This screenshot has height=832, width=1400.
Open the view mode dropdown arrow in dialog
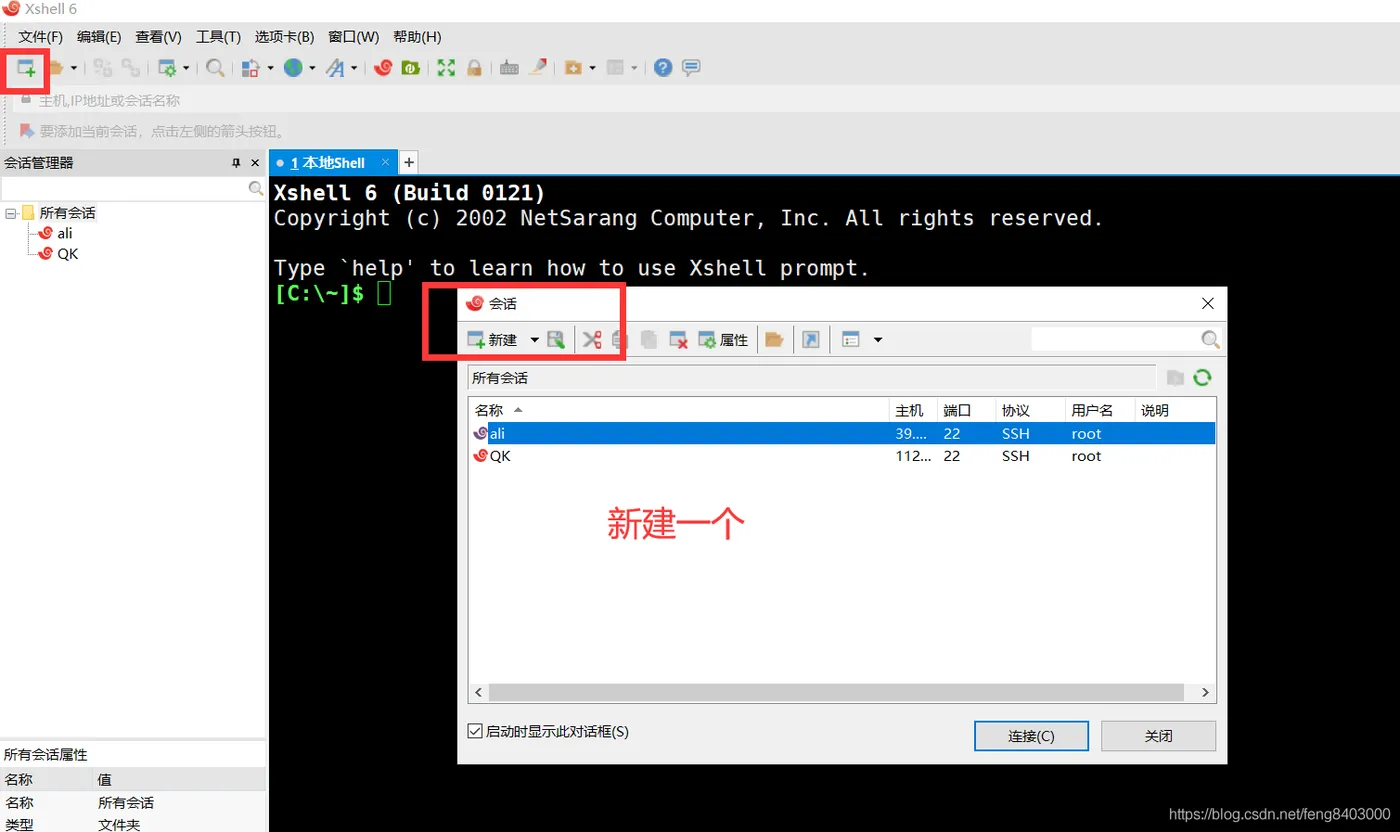point(878,340)
